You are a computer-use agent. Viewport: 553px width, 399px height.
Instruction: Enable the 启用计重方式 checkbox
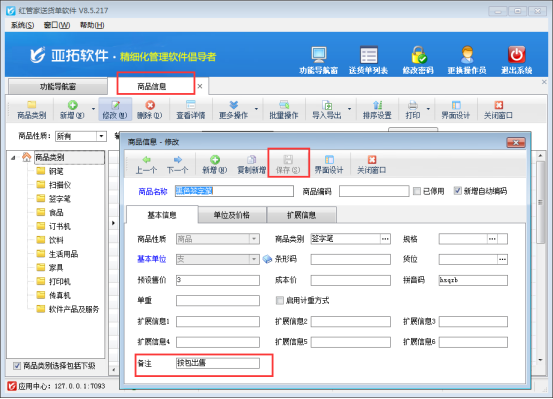(x=279, y=300)
